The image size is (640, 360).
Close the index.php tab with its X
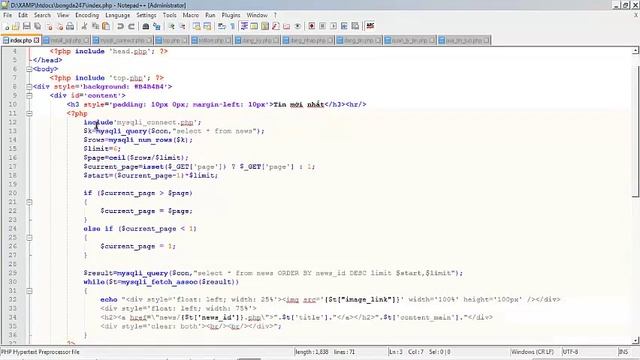[37, 40]
